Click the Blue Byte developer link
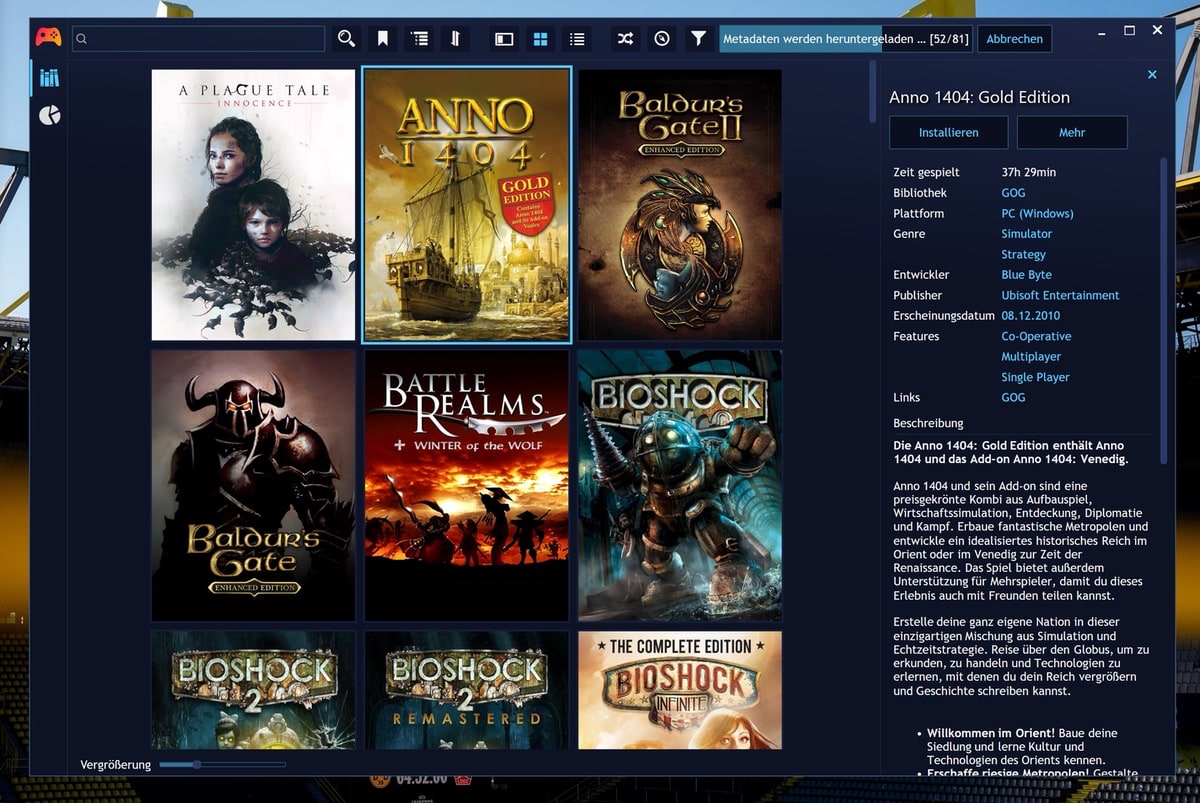This screenshot has width=1200, height=803. (x=1026, y=275)
